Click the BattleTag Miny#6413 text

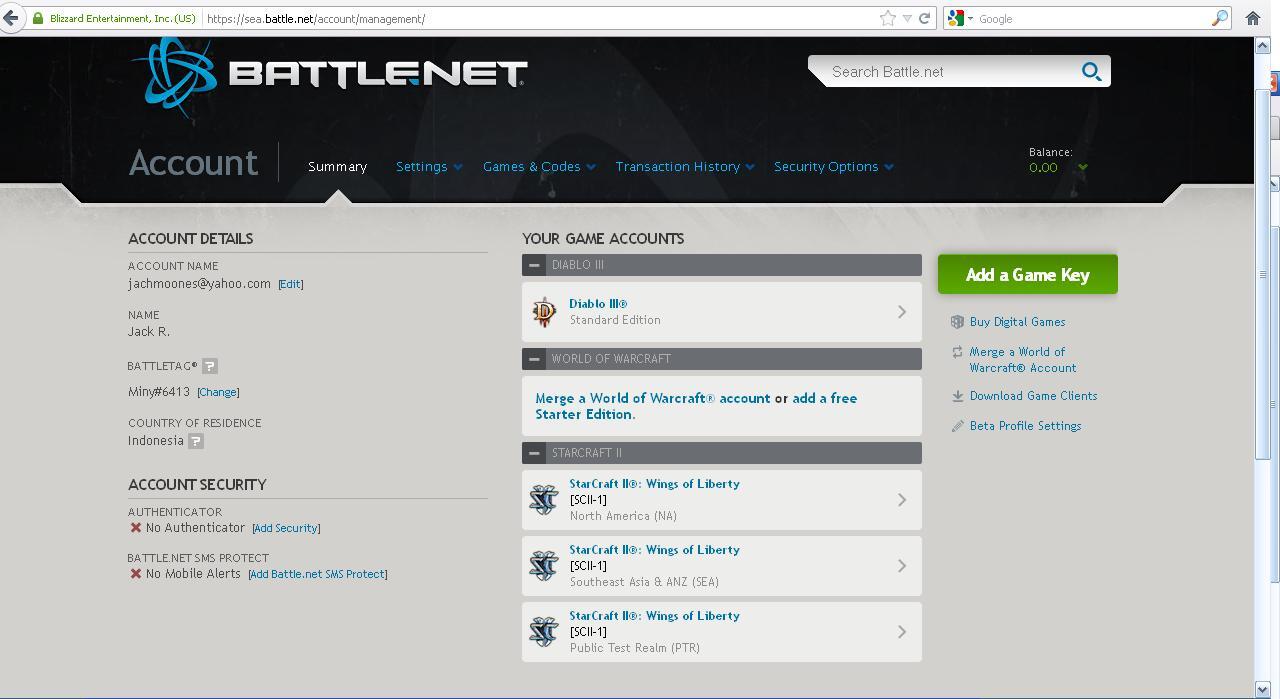pos(159,392)
